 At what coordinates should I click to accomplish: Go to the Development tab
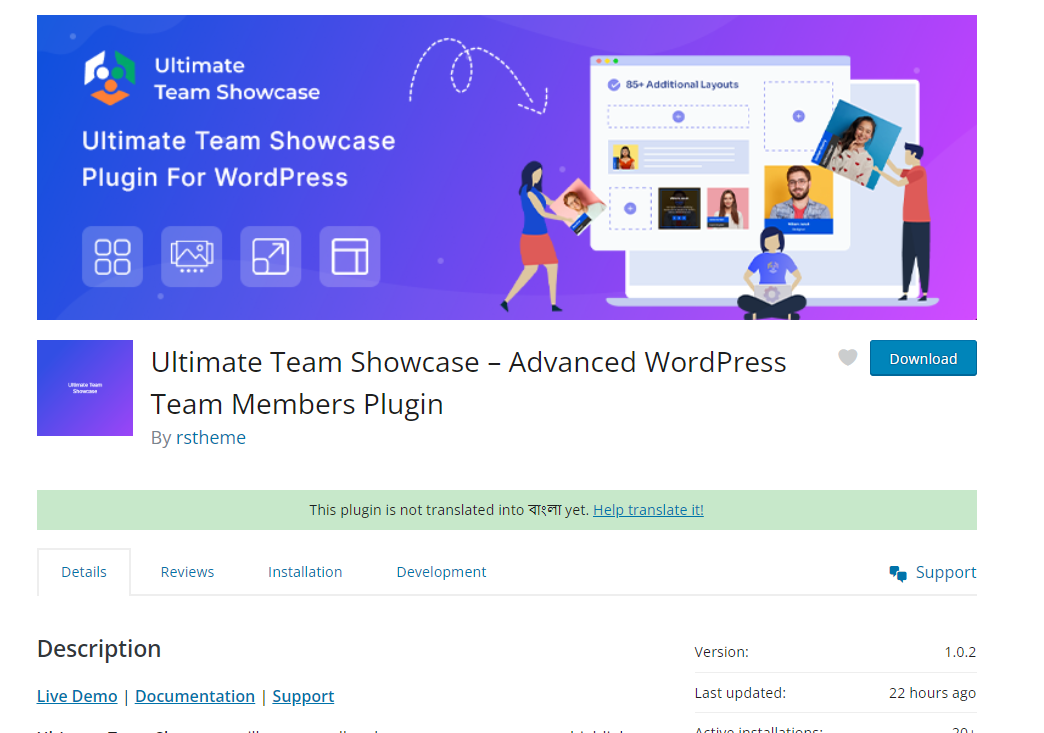441,572
